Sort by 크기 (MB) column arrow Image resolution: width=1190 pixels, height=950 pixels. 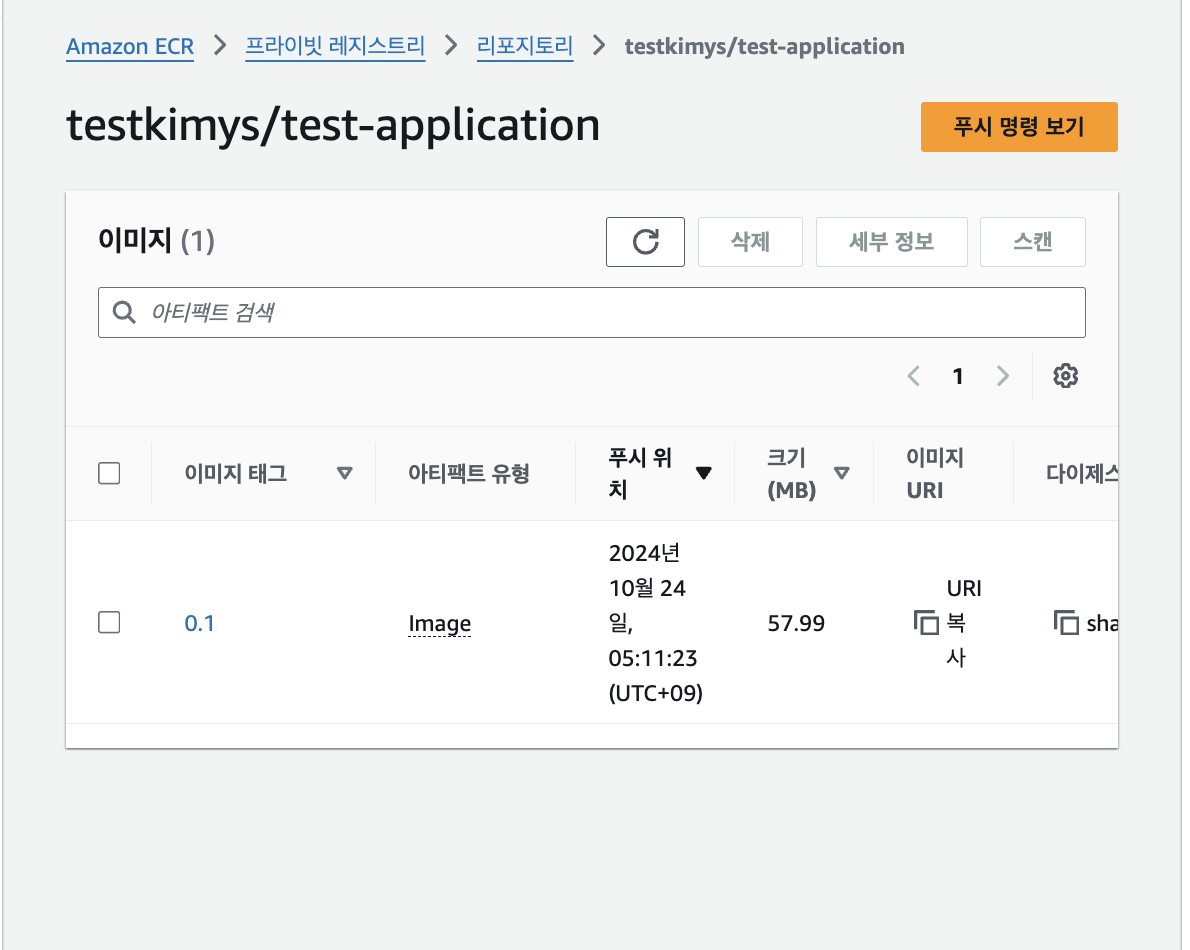(x=841, y=473)
